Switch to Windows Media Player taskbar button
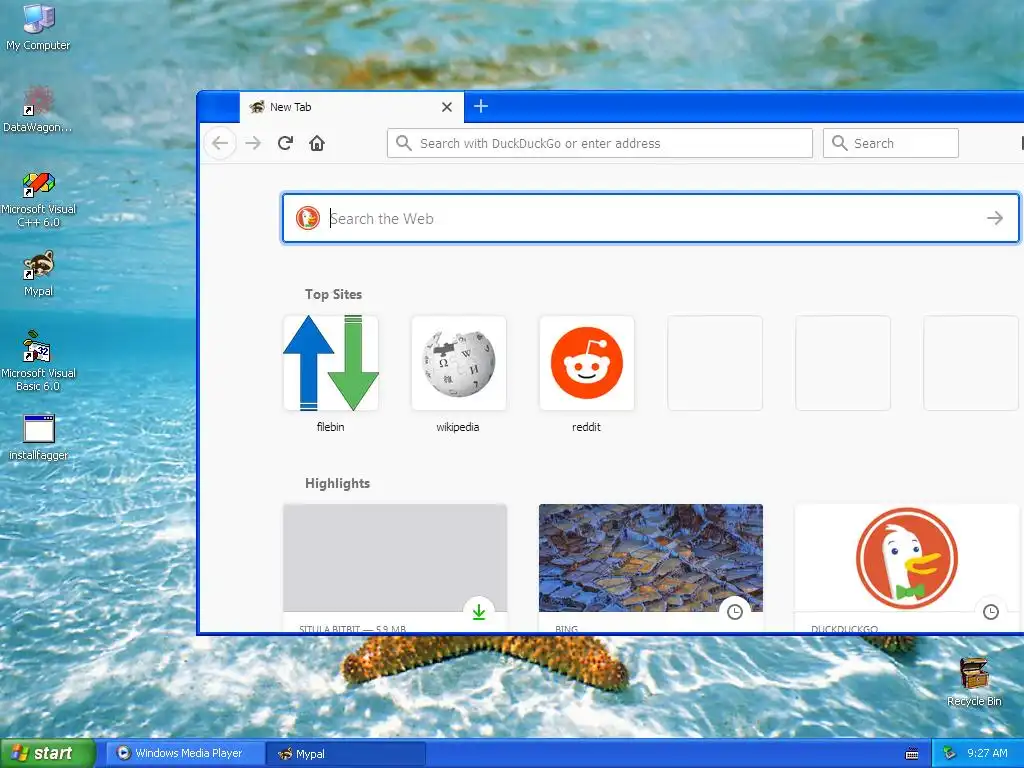Viewport: 1024px width, 768px height. click(x=185, y=753)
